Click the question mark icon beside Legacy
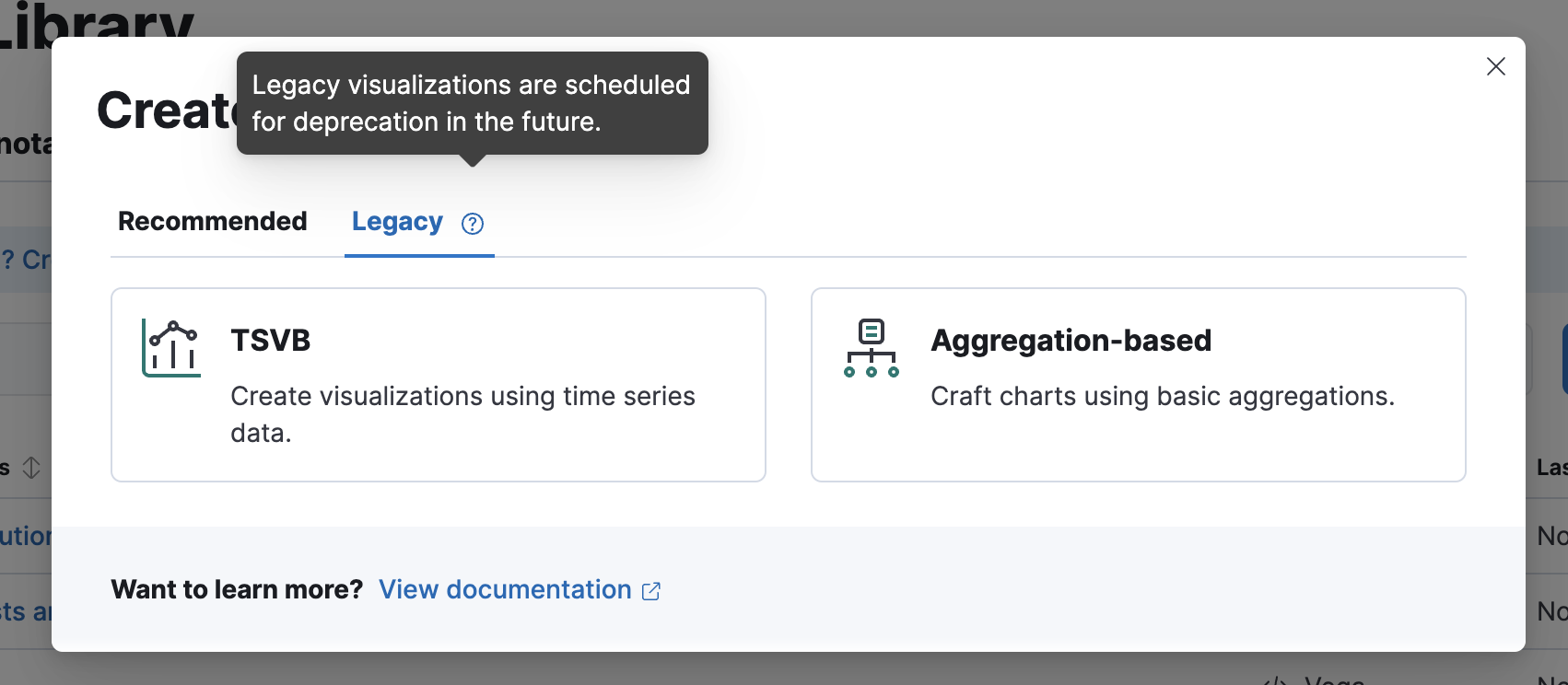This screenshot has height=685, width=1568. 473,224
